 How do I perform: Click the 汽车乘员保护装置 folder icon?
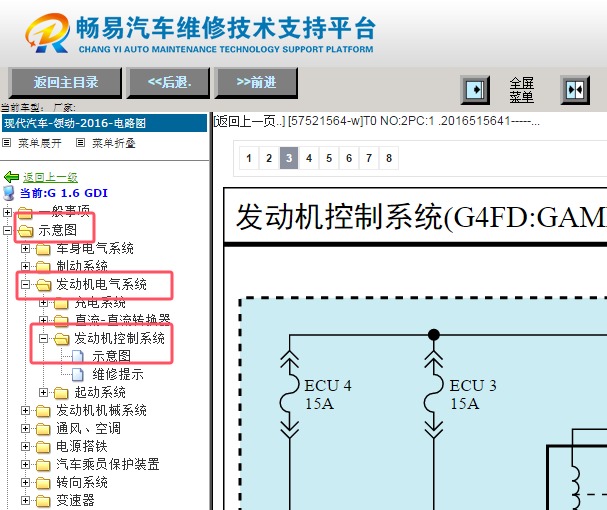coord(43,465)
